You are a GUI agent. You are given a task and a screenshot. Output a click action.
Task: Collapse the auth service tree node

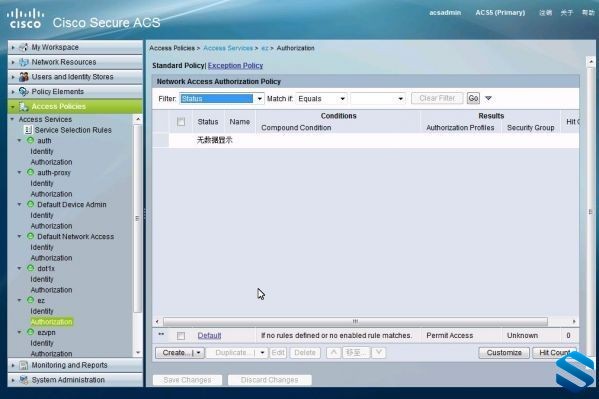pyautogui.click(x=19, y=141)
